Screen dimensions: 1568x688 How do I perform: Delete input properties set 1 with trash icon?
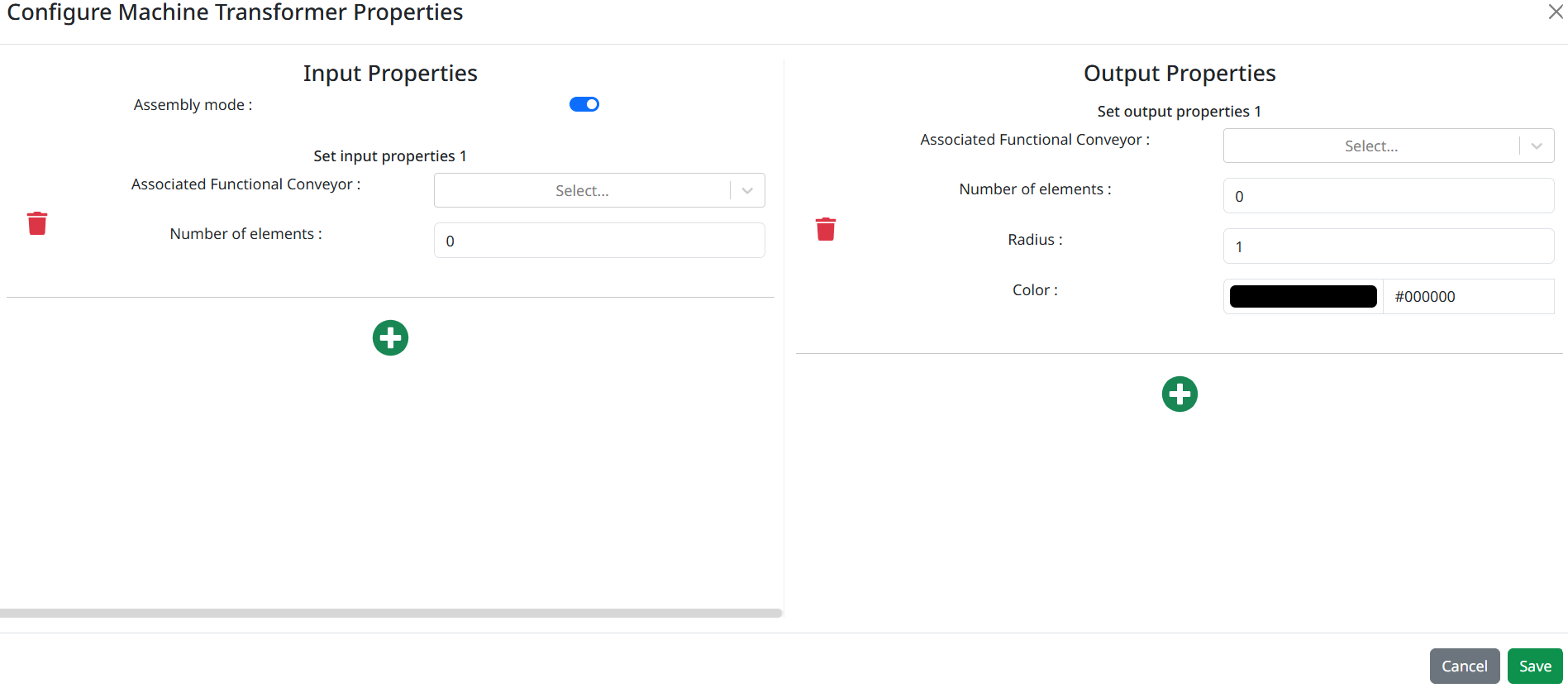pyautogui.click(x=37, y=223)
